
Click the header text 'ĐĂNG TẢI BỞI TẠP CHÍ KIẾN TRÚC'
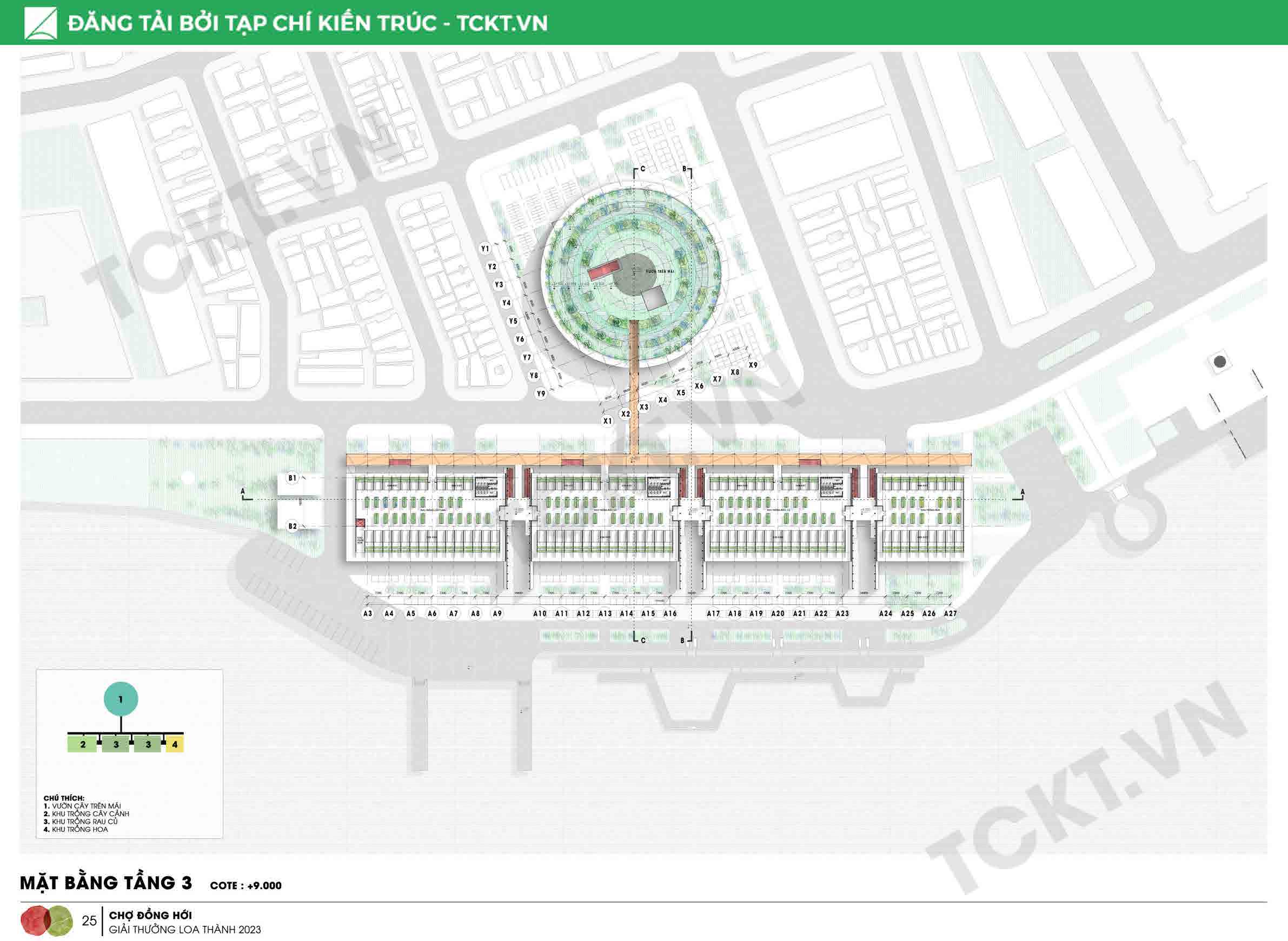pyautogui.click(x=252, y=23)
